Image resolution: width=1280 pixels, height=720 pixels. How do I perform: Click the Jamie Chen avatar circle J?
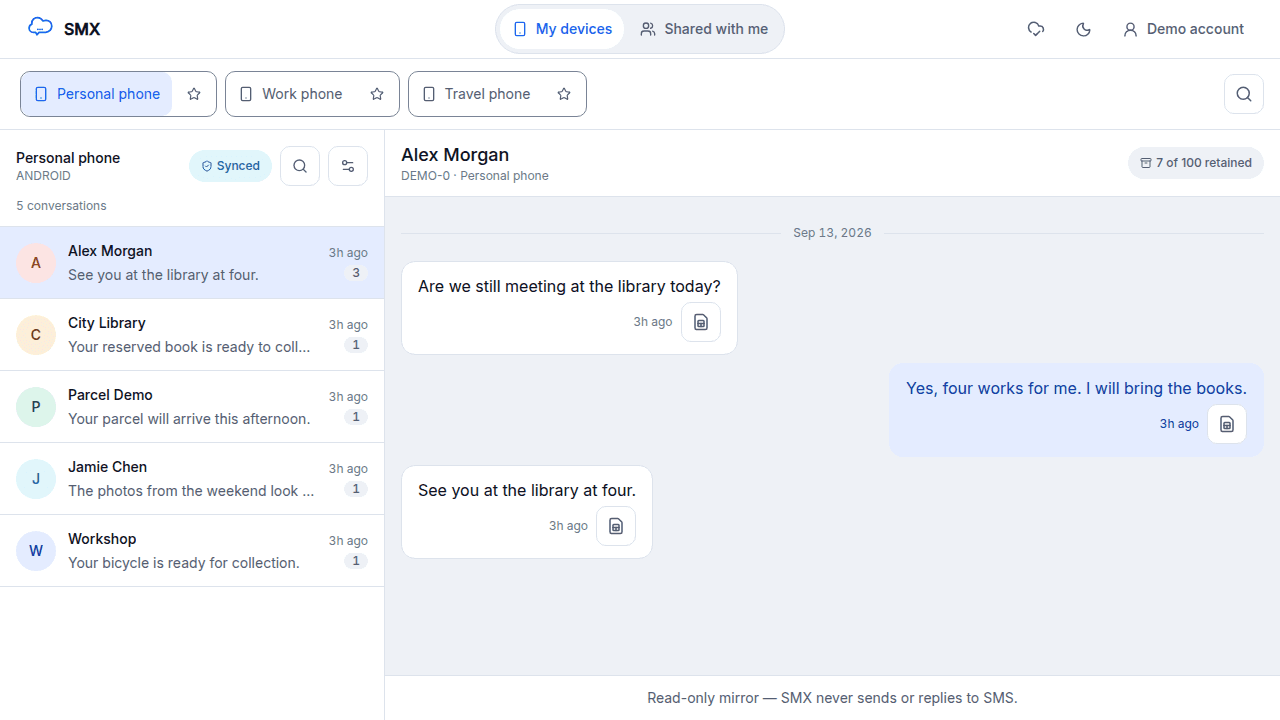[36, 479]
